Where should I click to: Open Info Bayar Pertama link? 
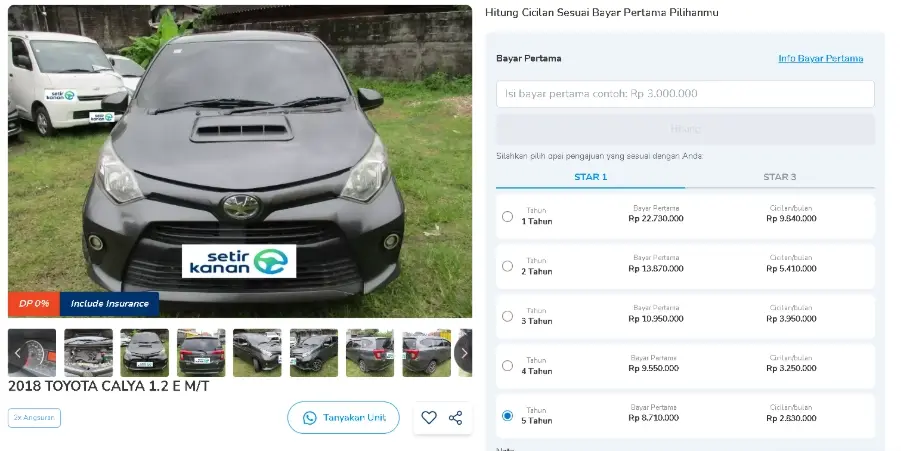click(x=820, y=58)
